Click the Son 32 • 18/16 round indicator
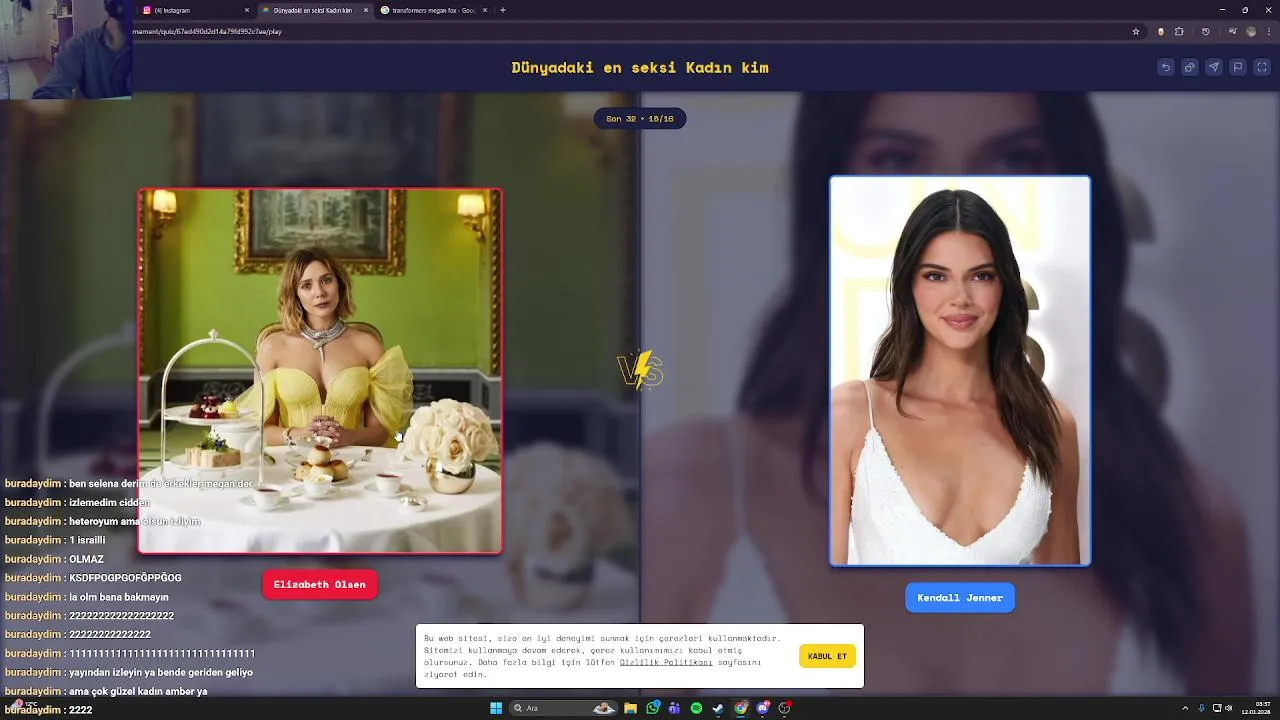 pos(640,118)
